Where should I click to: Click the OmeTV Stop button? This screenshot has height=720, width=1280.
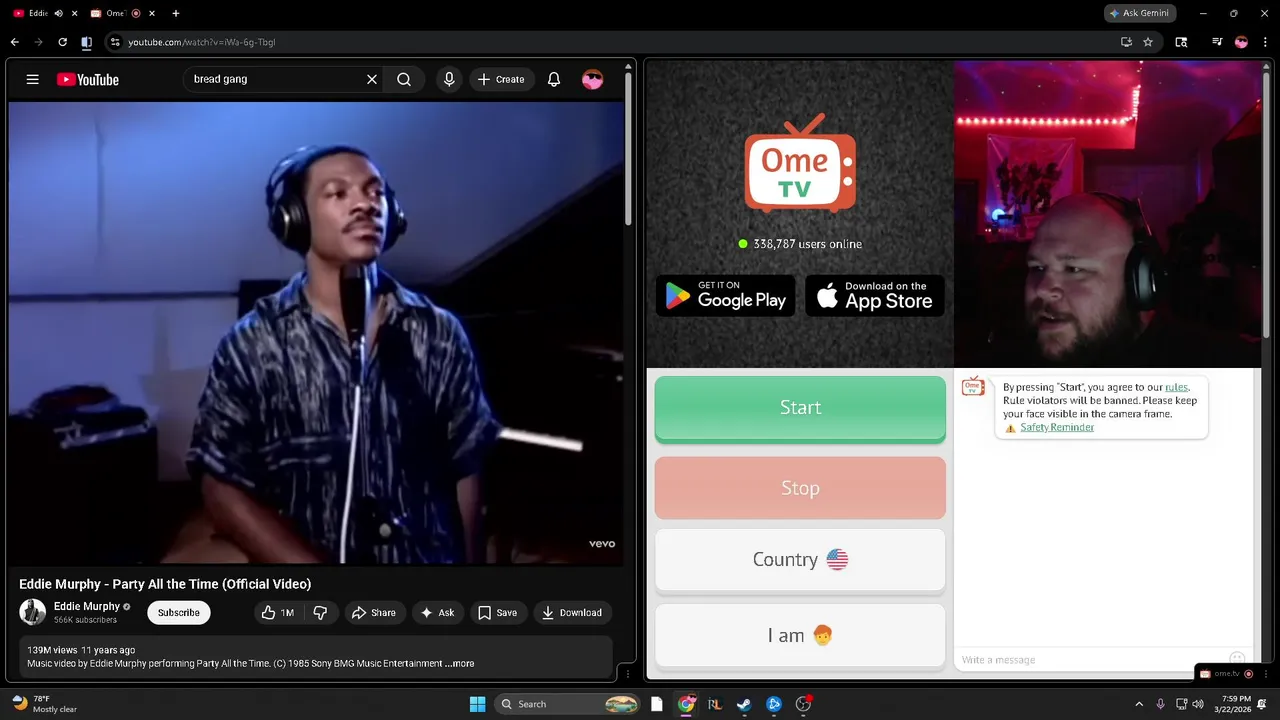(x=800, y=488)
